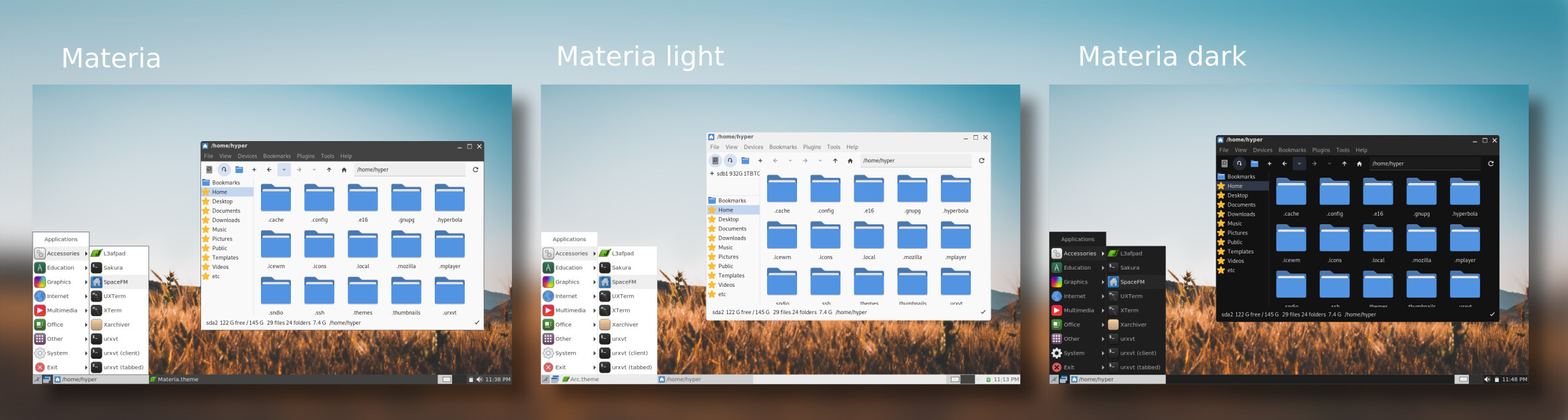Click the home icon in Materia light toolbar
Screen dimensions: 1568x420
(x=850, y=161)
